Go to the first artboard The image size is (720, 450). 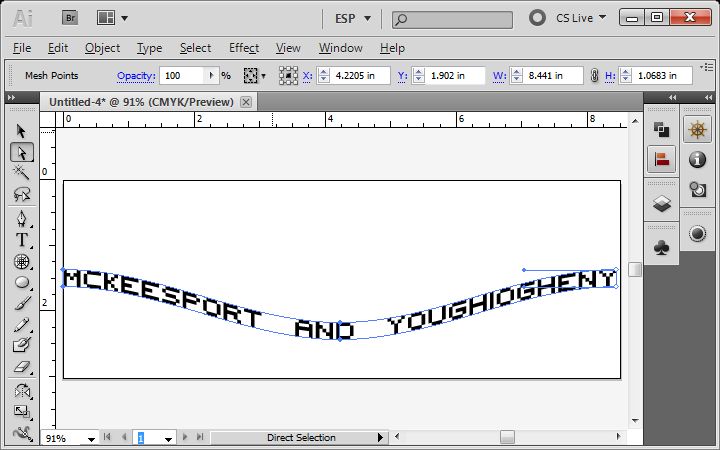point(107,437)
